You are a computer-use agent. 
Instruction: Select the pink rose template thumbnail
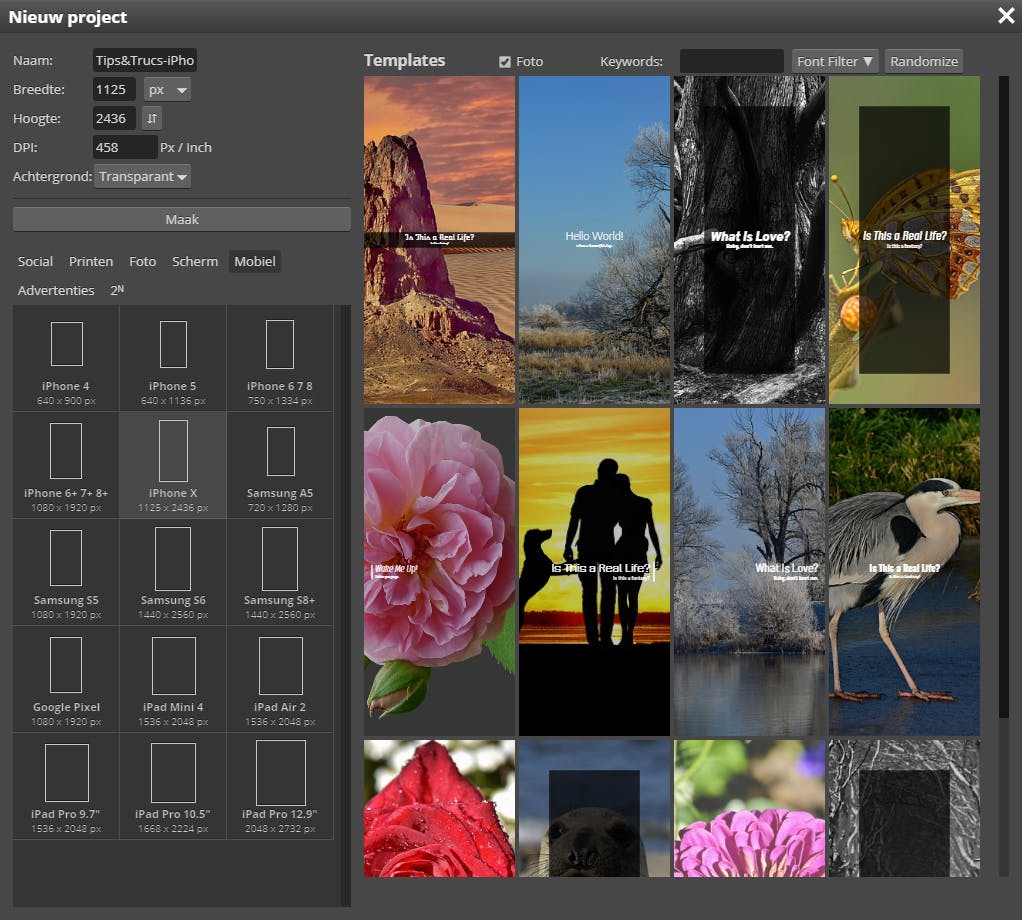click(x=439, y=570)
